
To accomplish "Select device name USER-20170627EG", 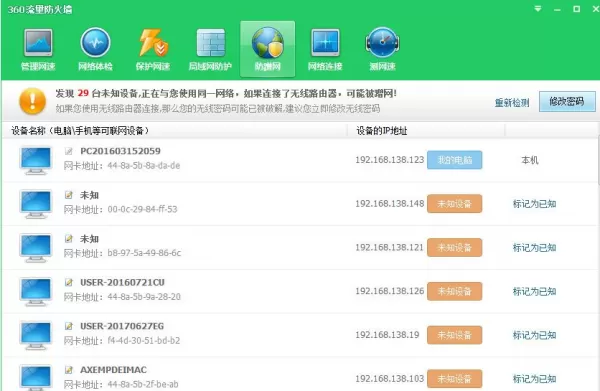I will (122, 326).
